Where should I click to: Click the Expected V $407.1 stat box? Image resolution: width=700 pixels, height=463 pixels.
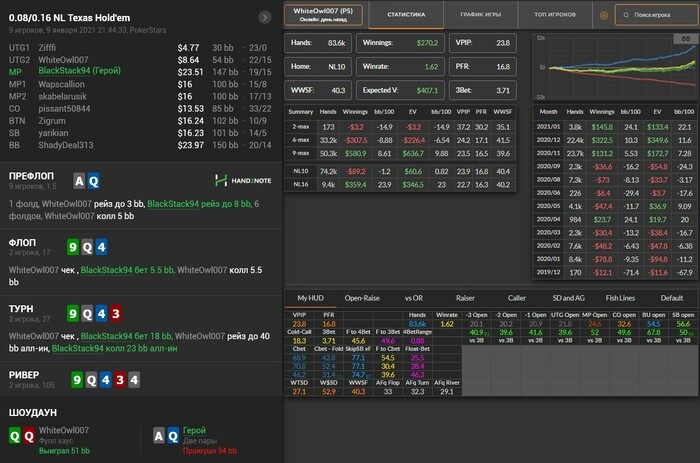pyautogui.click(x=400, y=90)
